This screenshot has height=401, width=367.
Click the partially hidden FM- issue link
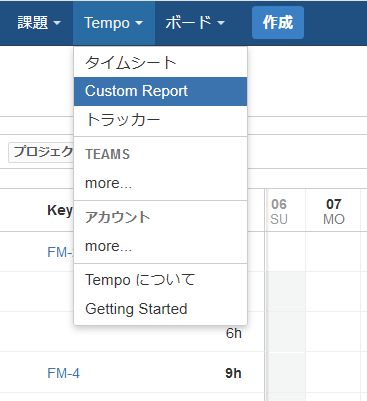[60, 252]
